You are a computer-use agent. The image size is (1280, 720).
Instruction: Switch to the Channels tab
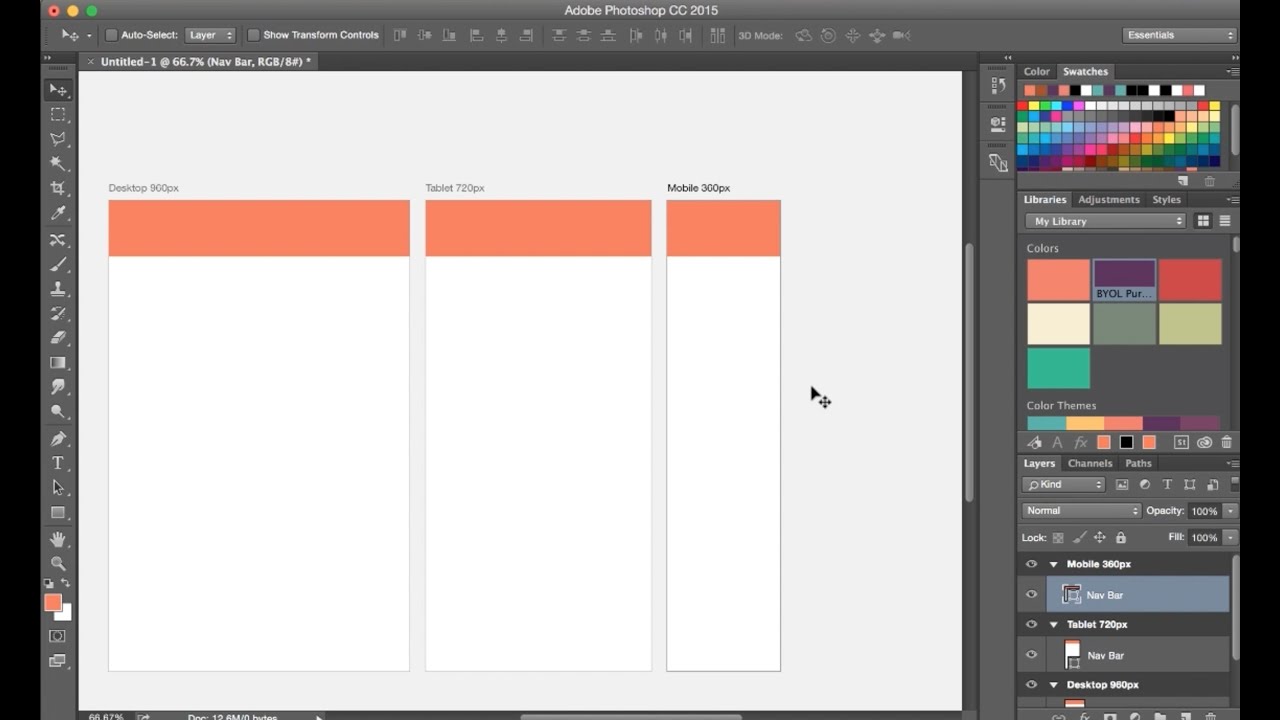[x=1090, y=463]
